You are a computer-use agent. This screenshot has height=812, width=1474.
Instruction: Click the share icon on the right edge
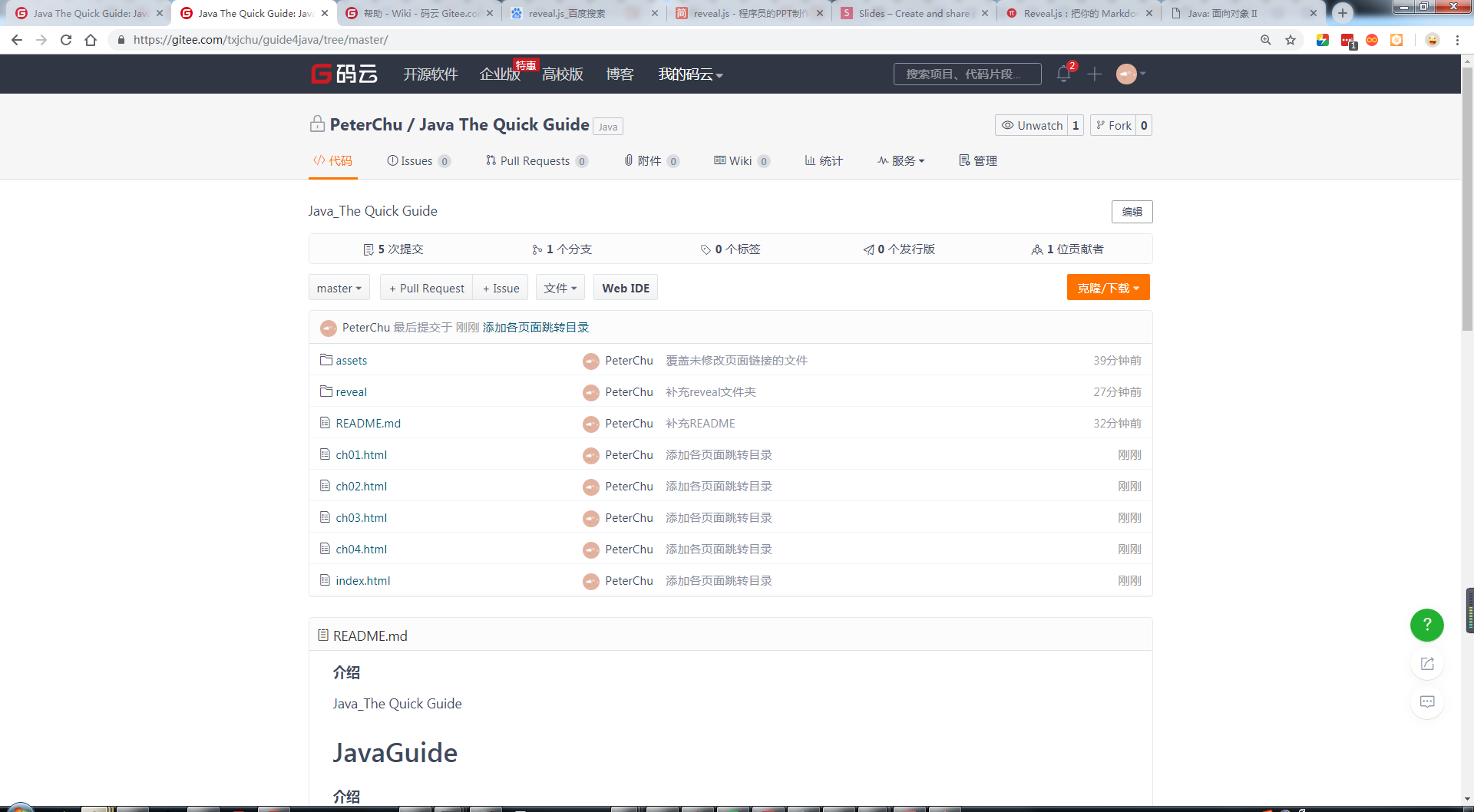point(1426,663)
